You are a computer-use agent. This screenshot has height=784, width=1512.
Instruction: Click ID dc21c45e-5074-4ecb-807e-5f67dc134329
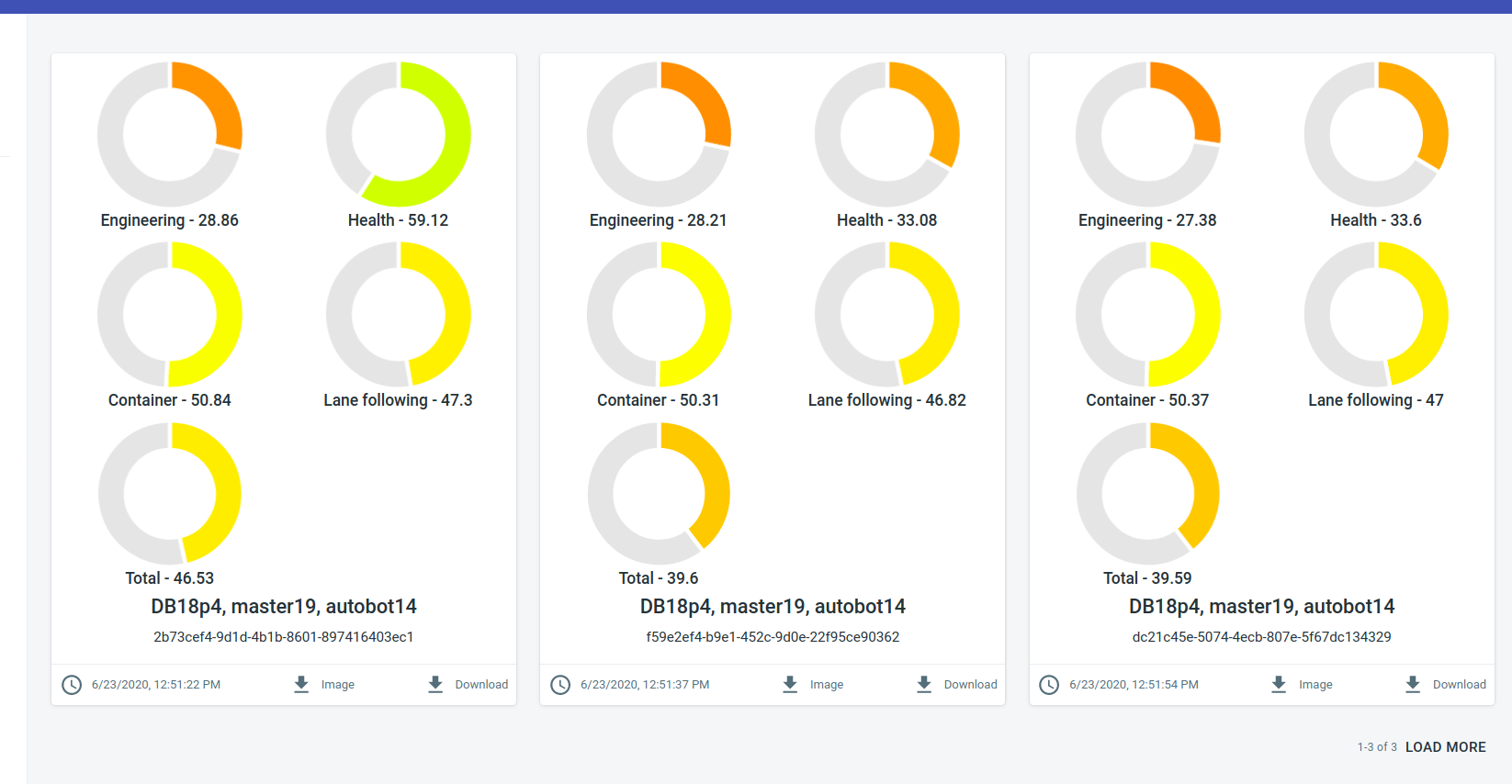point(1261,637)
